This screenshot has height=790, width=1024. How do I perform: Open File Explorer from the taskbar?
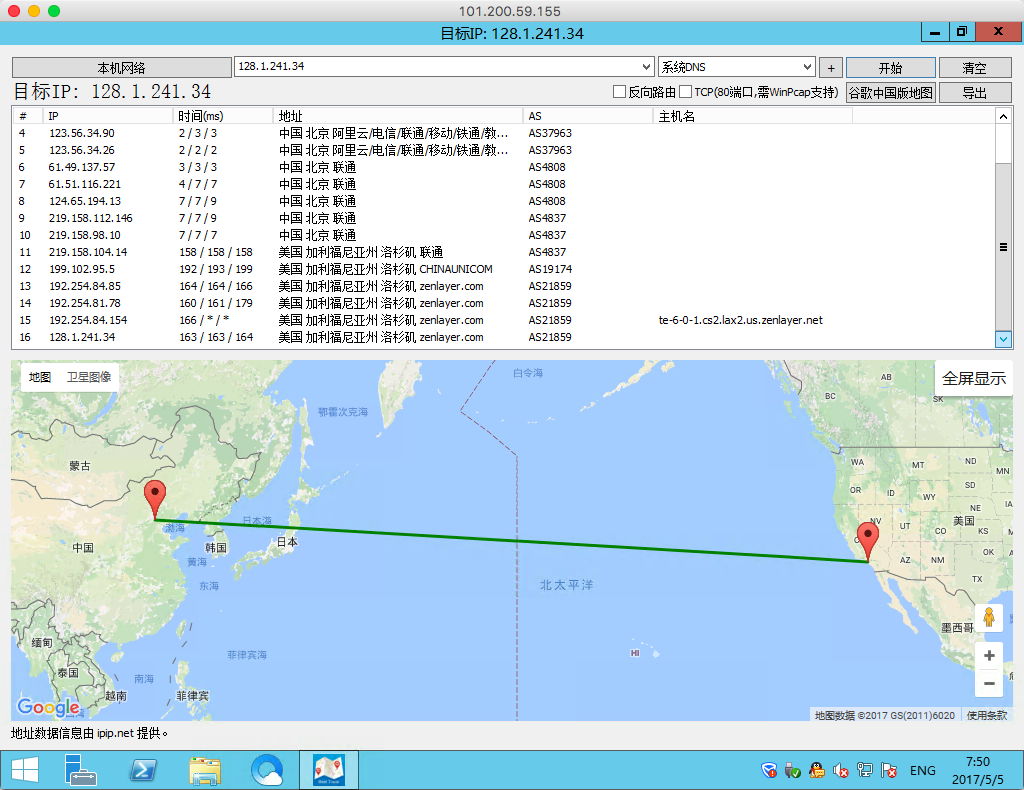tap(205, 771)
